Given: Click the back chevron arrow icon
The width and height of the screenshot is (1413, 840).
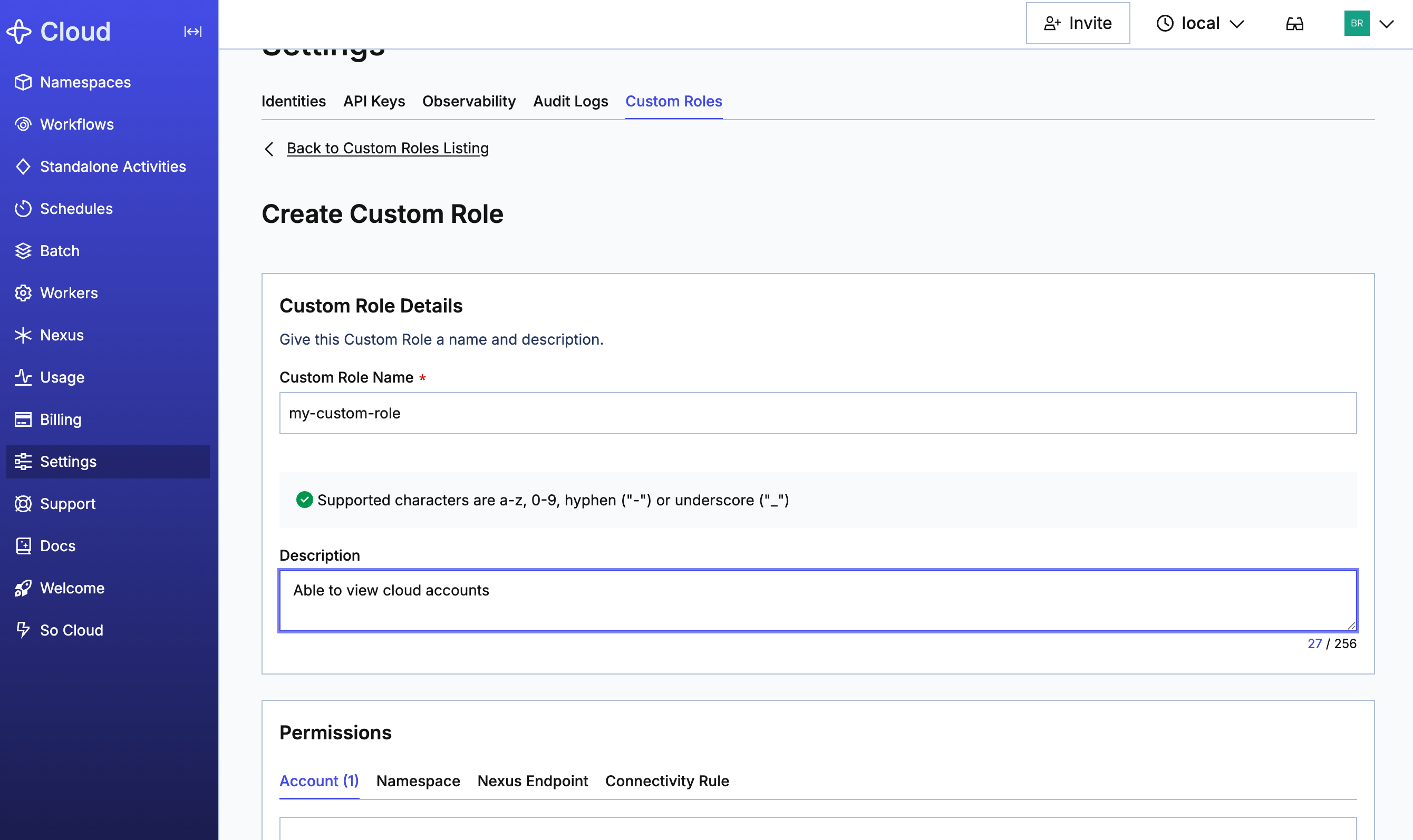Looking at the screenshot, I should click(269, 149).
